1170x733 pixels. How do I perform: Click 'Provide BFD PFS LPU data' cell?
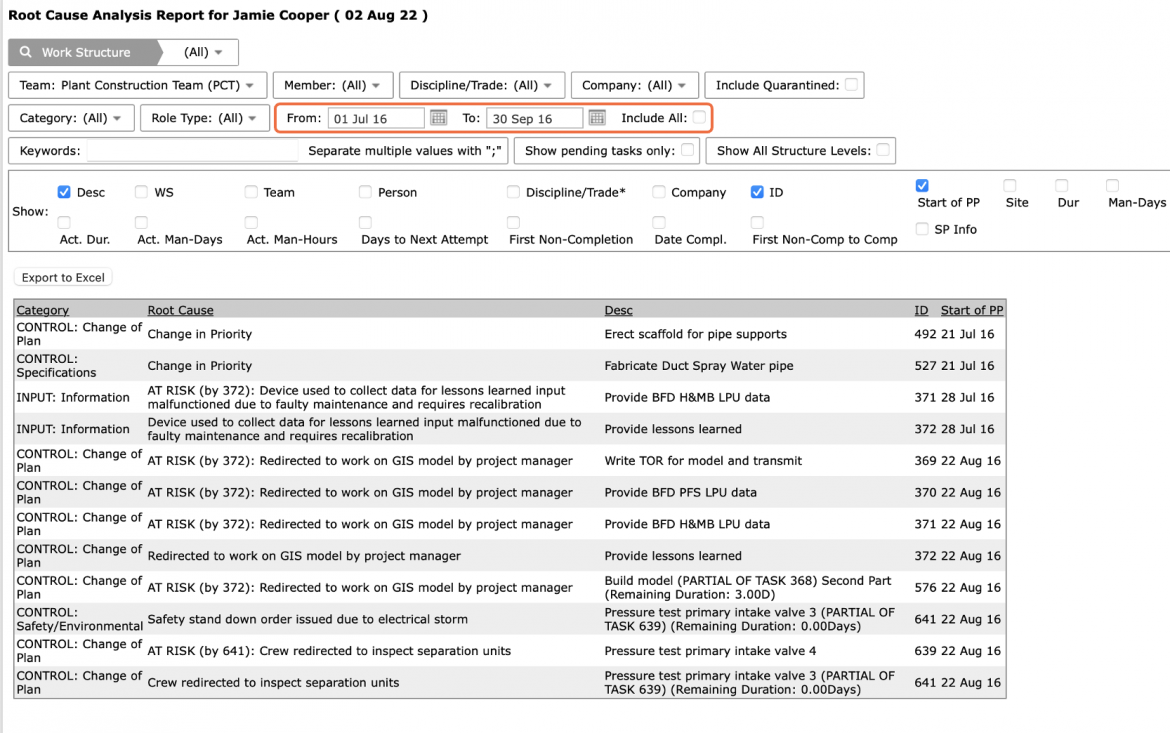(681, 493)
